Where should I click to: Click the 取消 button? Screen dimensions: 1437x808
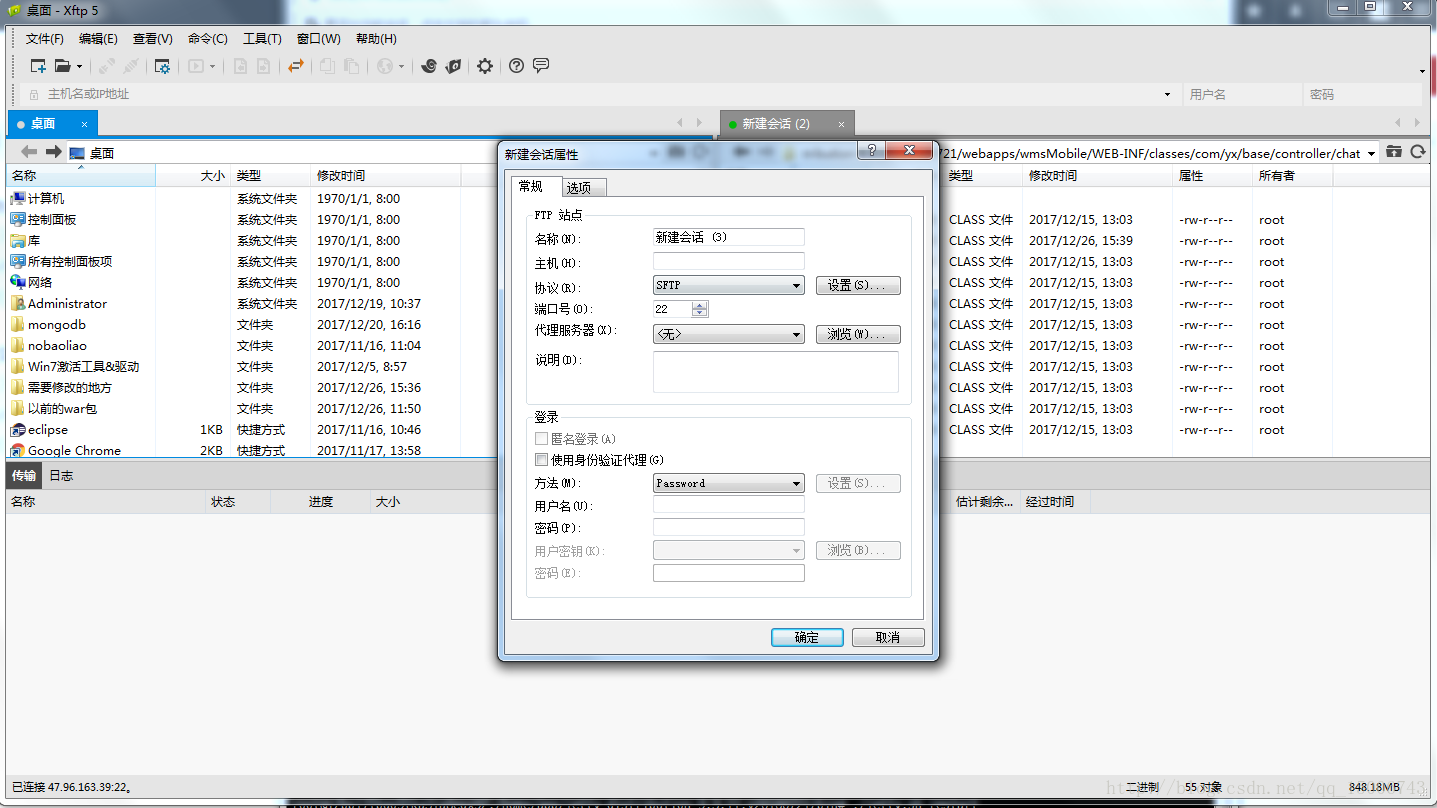888,637
